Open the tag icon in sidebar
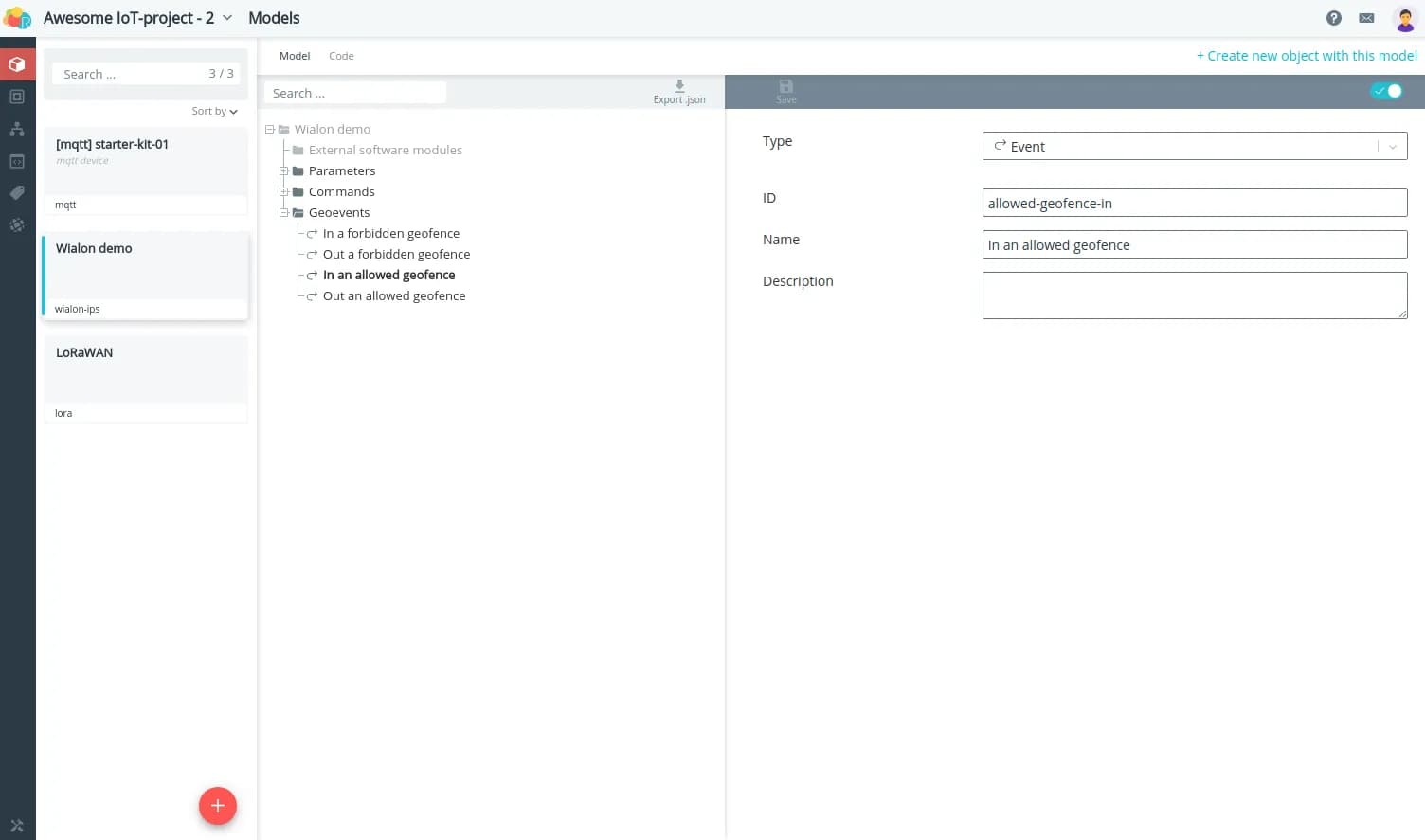This screenshot has height=840, width=1425. [17, 193]
